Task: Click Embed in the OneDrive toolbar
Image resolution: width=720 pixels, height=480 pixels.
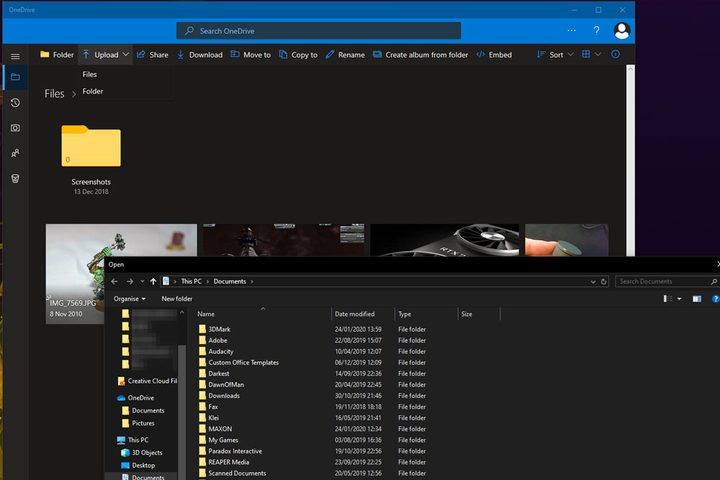Action: [x=494, y=55]
